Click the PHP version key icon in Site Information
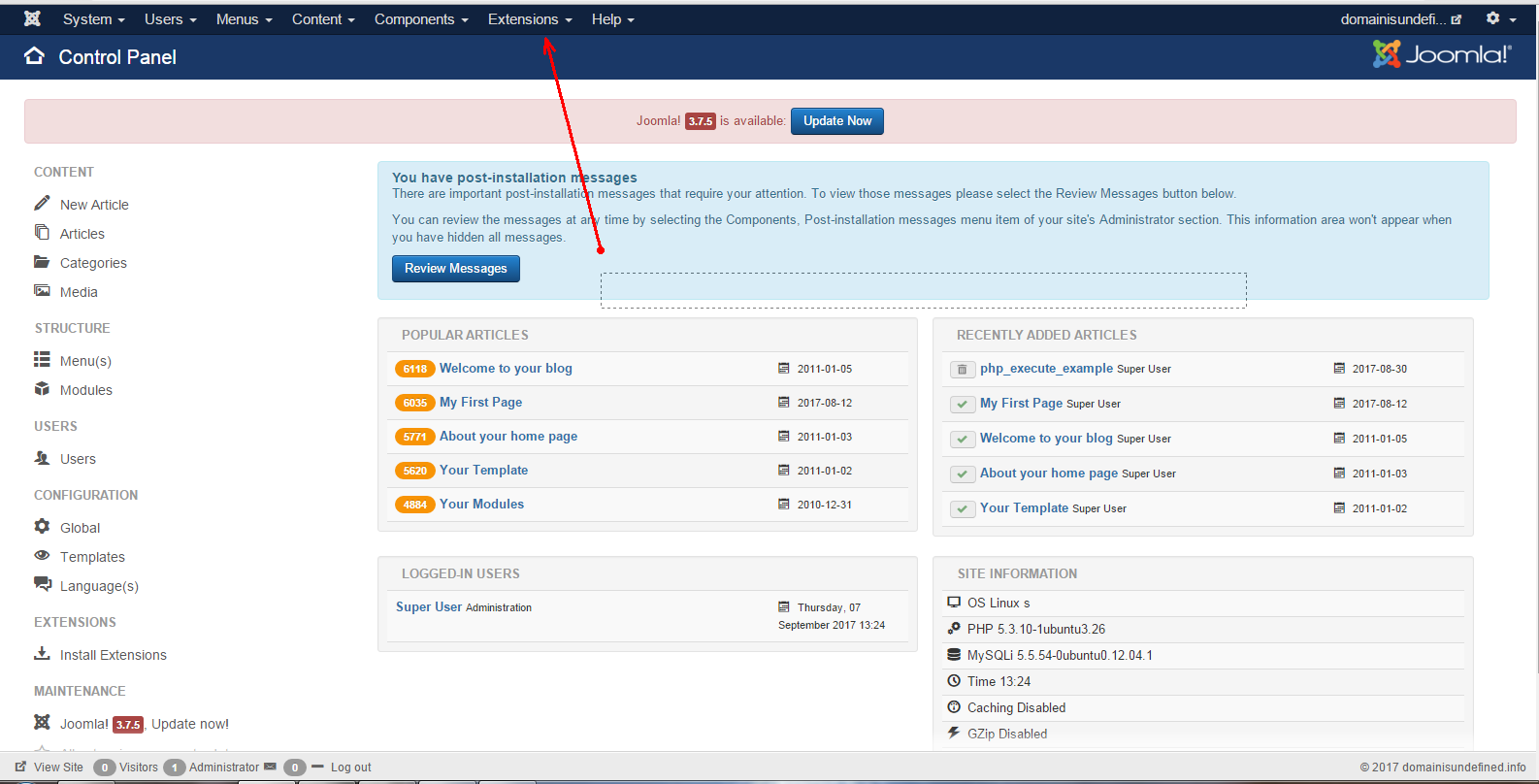The width and height of the screenshot is (1539, 784). coord(954,628)
